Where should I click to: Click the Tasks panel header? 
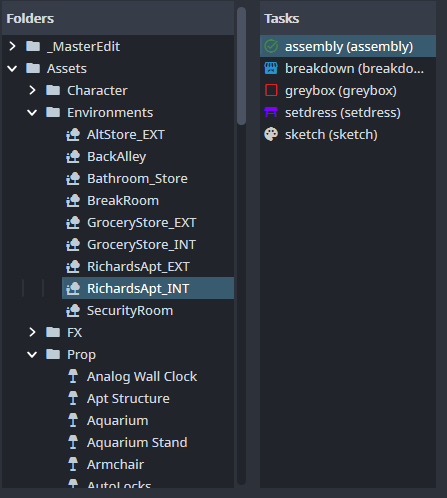tap(348, 18)
